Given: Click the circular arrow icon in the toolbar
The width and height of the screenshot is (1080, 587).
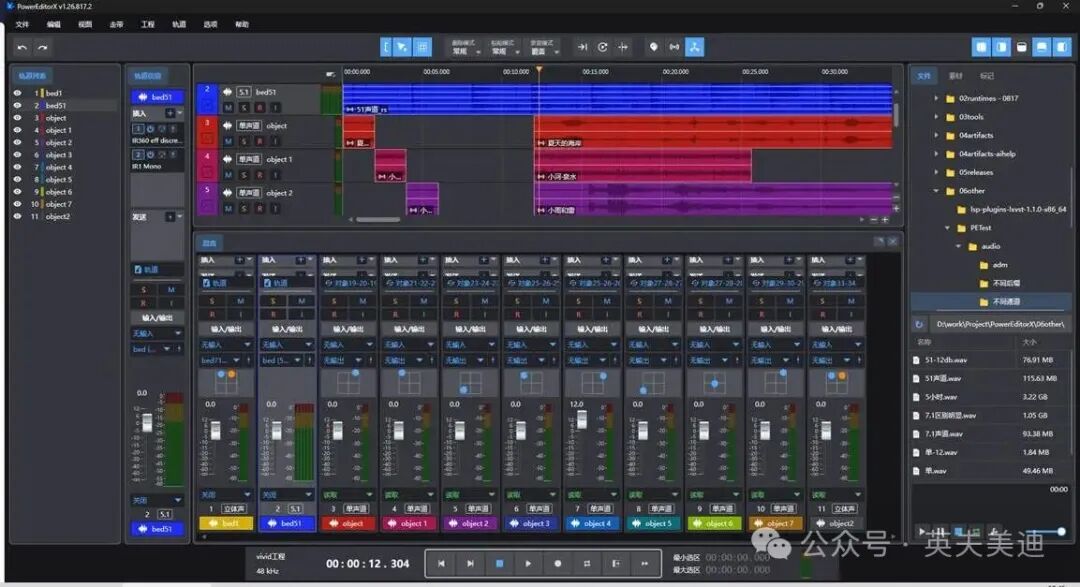Looking at the screenshot, I should tap(603, 47).
